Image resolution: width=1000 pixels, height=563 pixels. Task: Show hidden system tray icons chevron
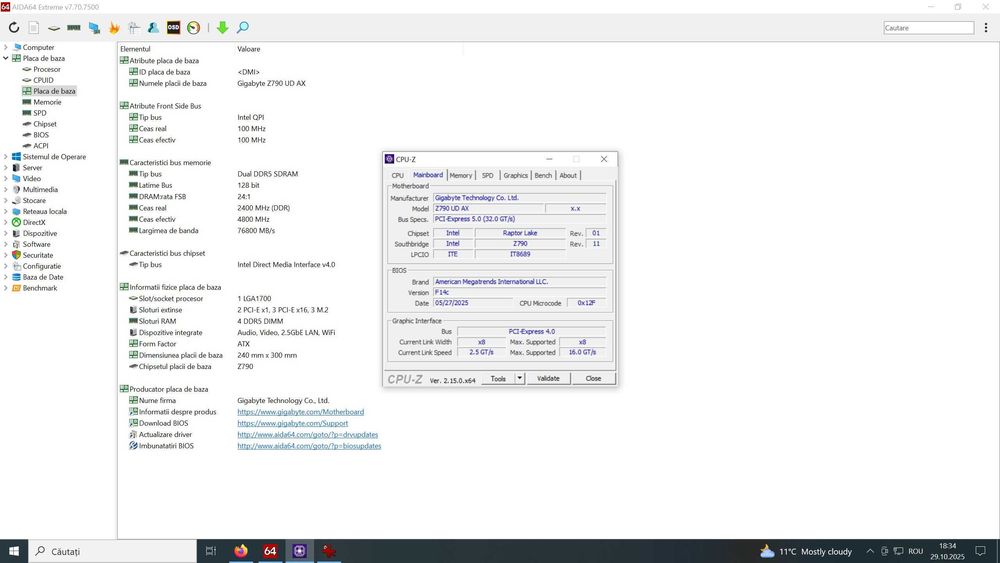(870, 551)
